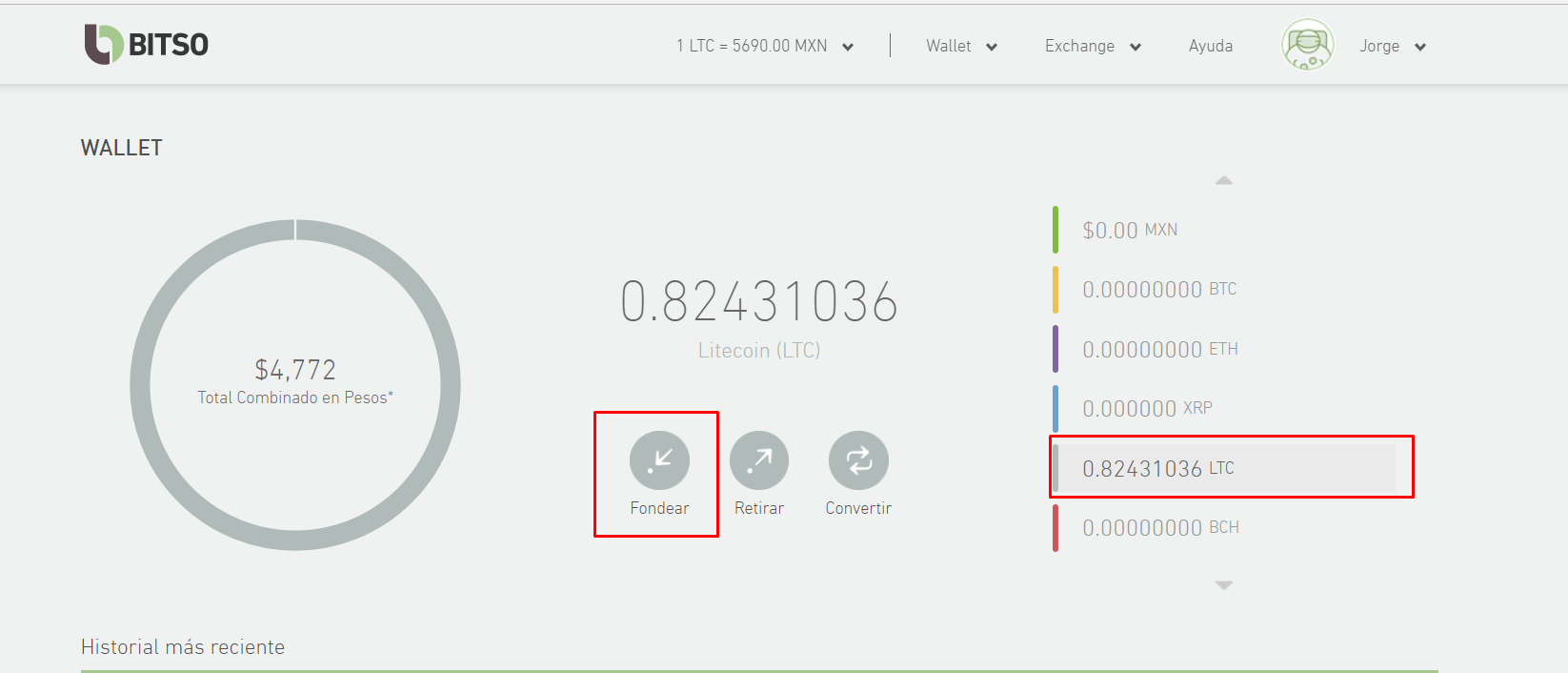Select the 0.00000000 BTC balance
Viewport: 1568px width, 673px height.
point(1224,289)
